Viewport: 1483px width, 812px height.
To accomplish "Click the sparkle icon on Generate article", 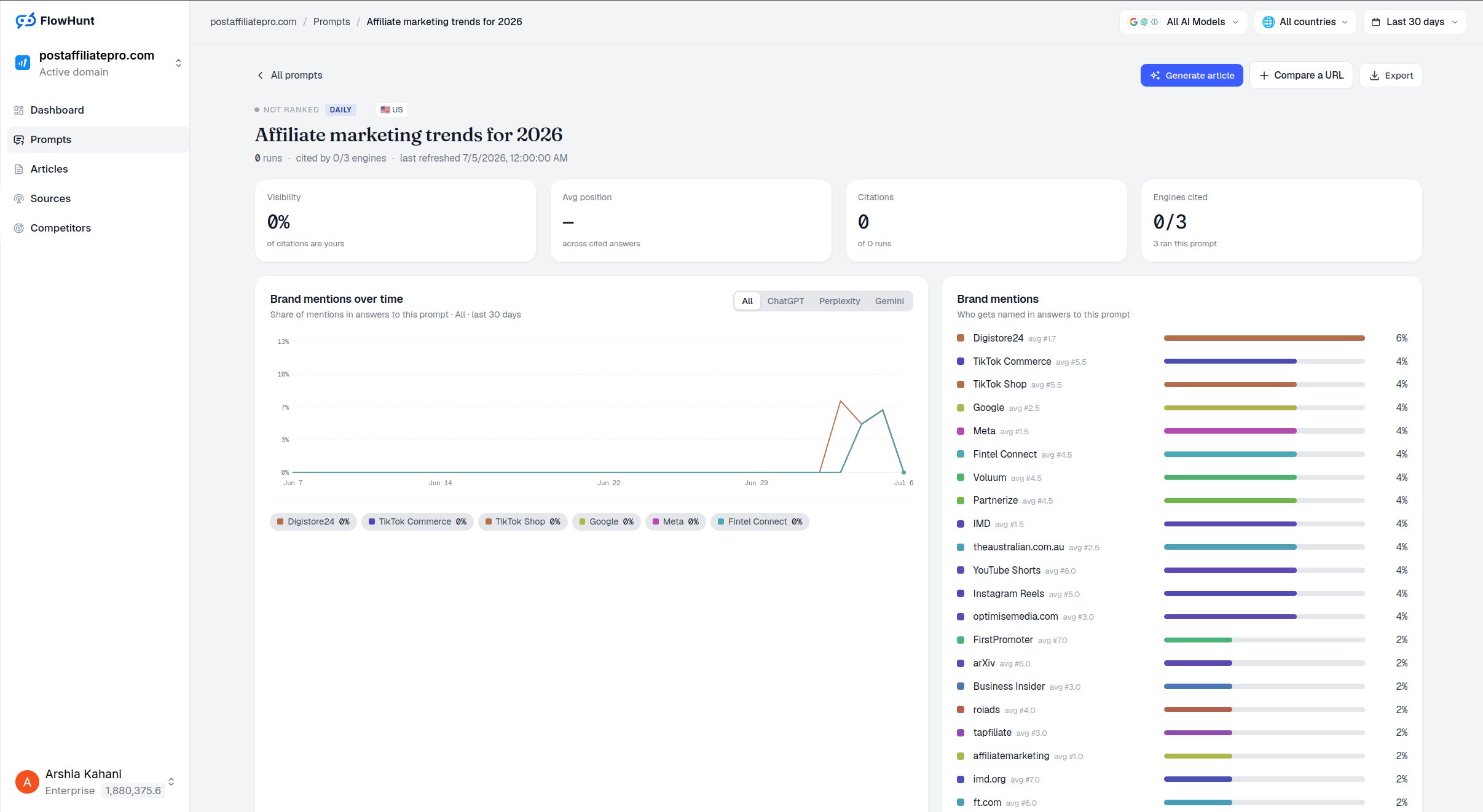I will click(x=1155, y=75).
